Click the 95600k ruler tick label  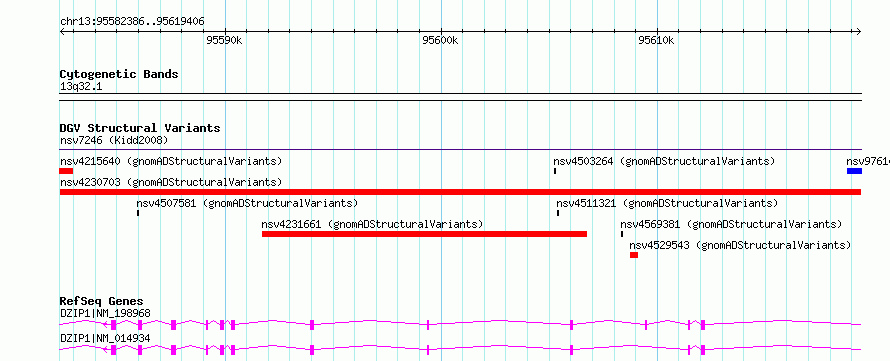pos(440,41)
